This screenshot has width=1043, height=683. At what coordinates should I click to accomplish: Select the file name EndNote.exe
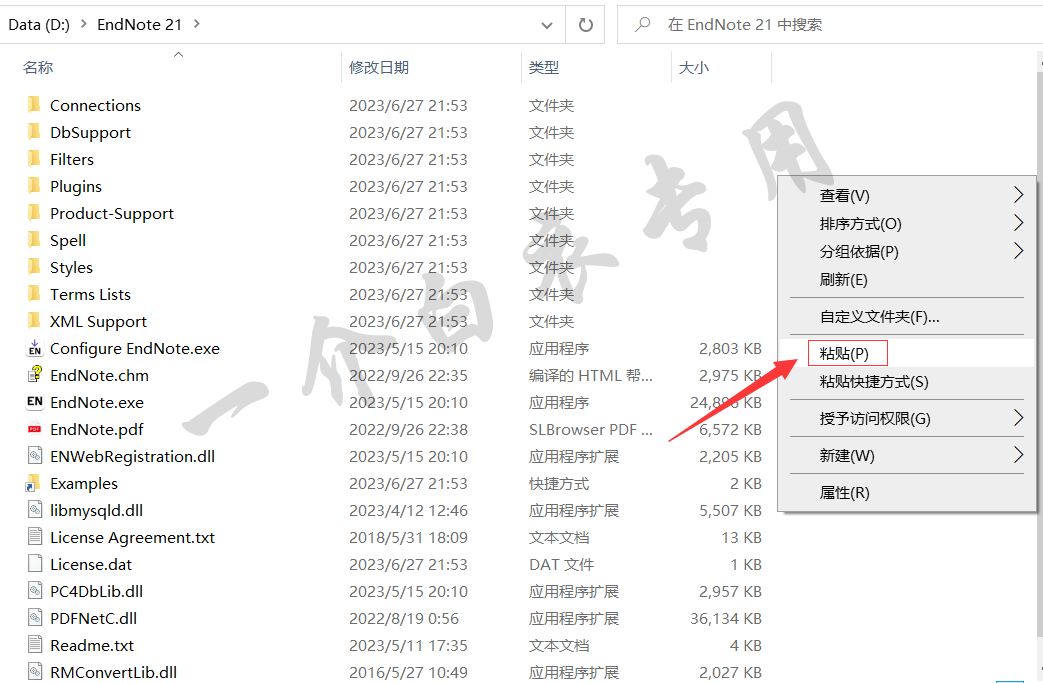[97, 402]
